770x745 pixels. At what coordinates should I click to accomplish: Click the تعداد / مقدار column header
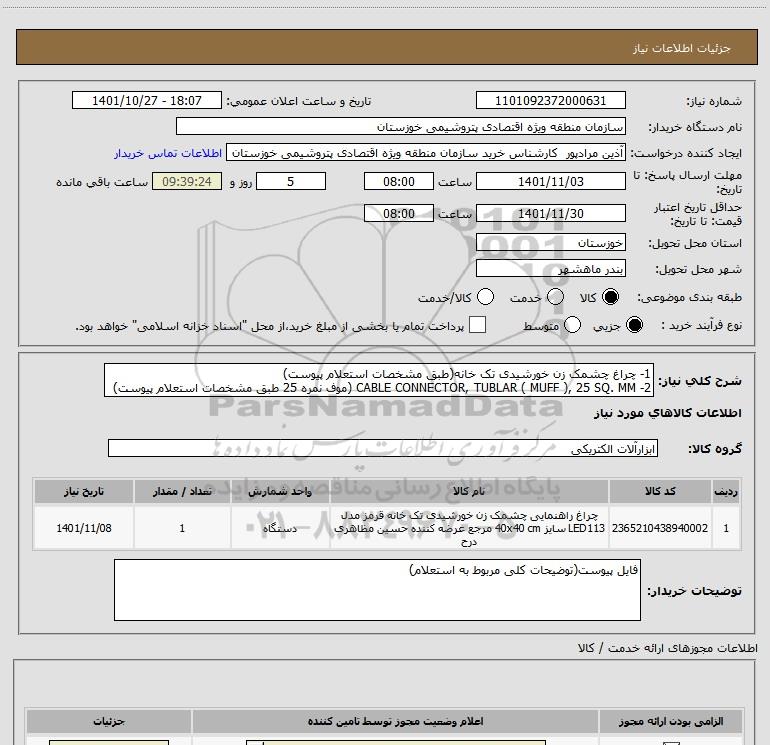click(x=182, y=491)
